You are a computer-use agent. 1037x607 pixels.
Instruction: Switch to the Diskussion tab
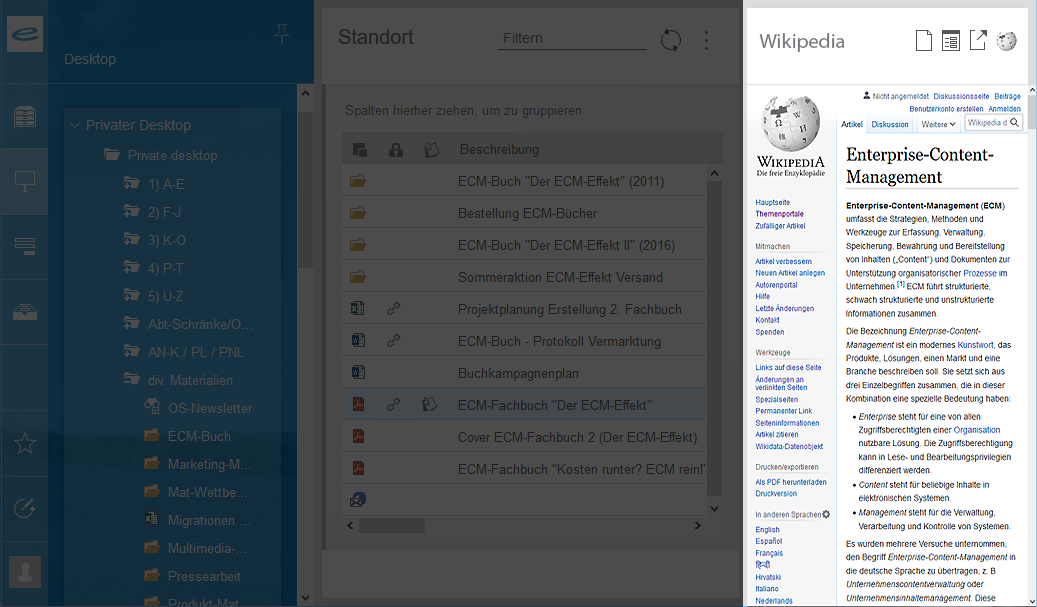click(x=890, y=124)
